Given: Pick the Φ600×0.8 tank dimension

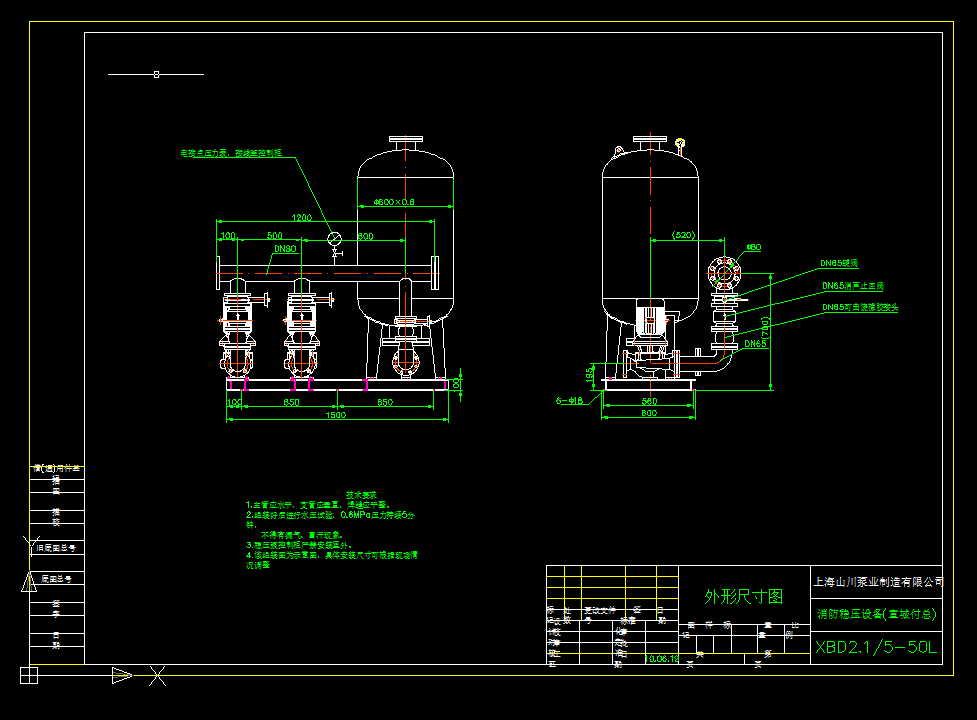Looking at the screenshot, I should click(394, 202).
